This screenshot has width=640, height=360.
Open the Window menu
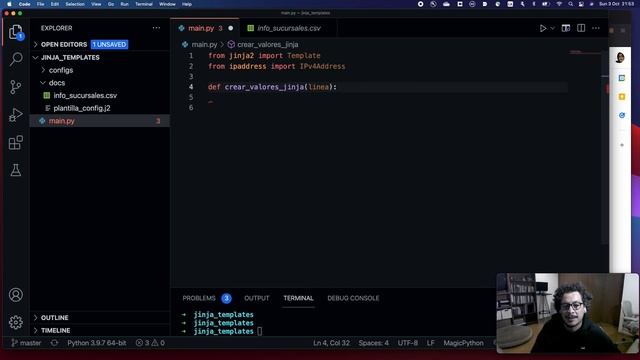click(167, 4)
